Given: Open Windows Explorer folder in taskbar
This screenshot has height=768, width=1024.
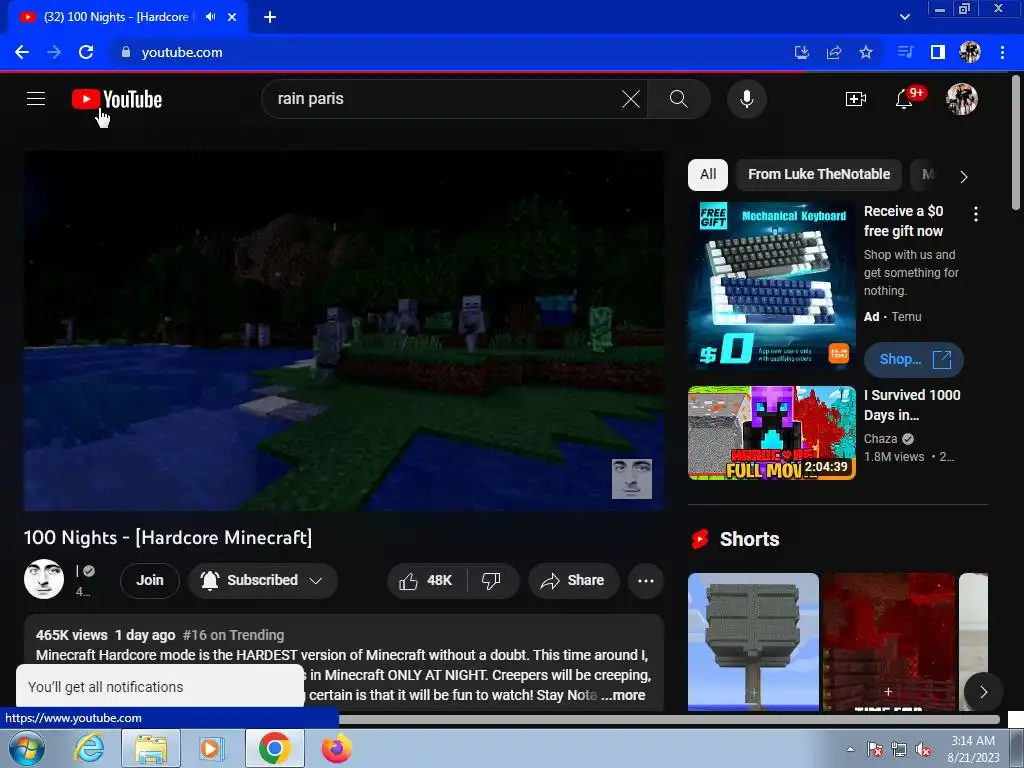Looking at the screenshot, I should (x=150, y=748).
